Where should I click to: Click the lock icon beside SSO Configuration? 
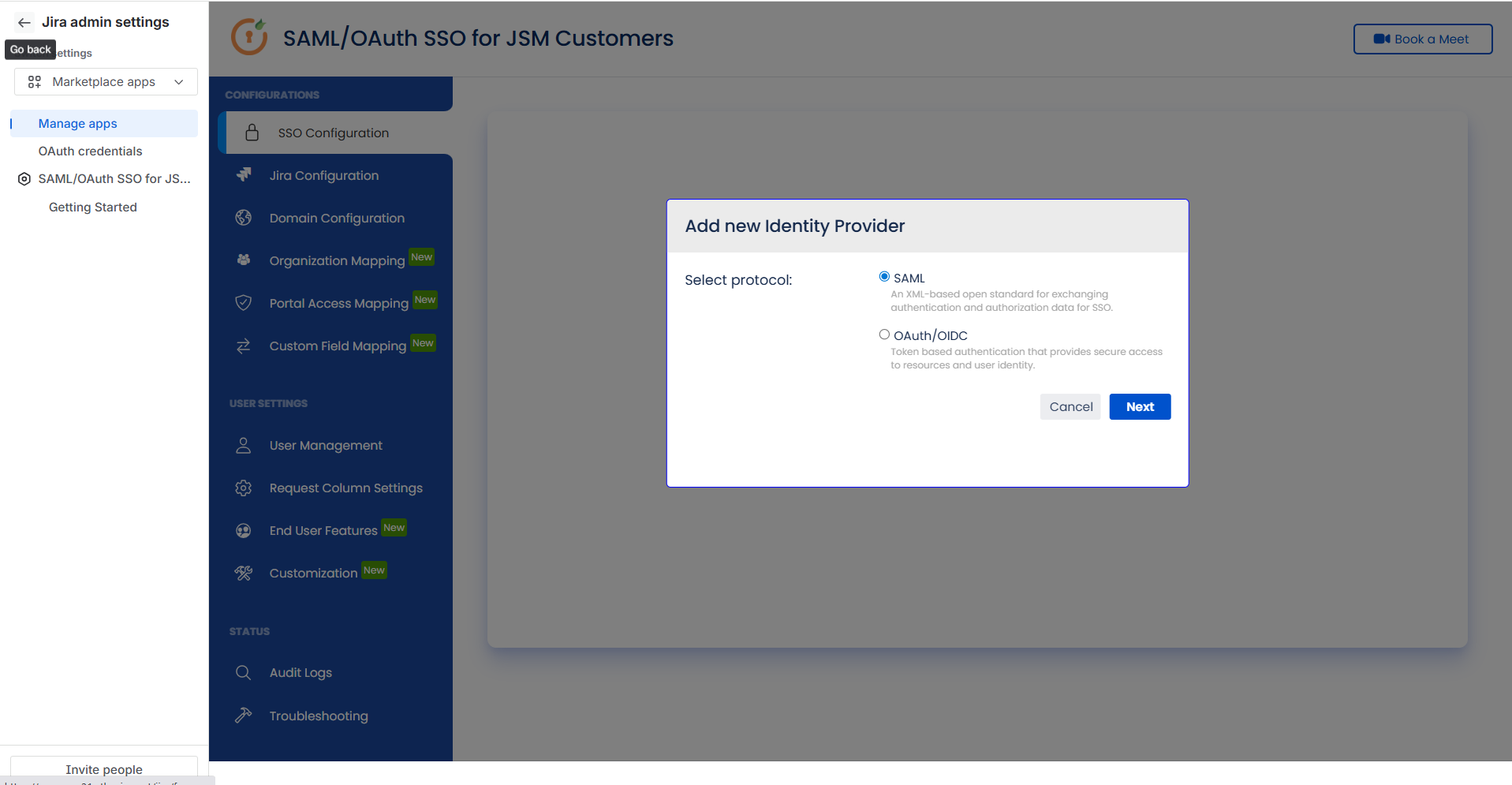(x=252, y=133)
